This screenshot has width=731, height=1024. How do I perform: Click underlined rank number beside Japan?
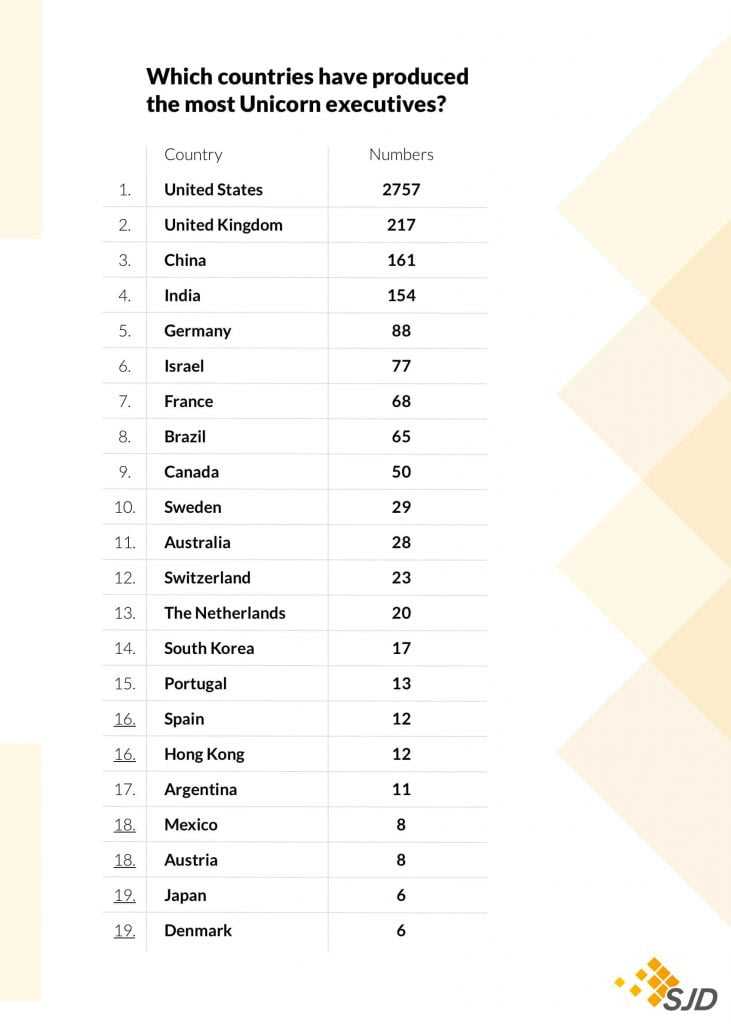coord(124,895)
